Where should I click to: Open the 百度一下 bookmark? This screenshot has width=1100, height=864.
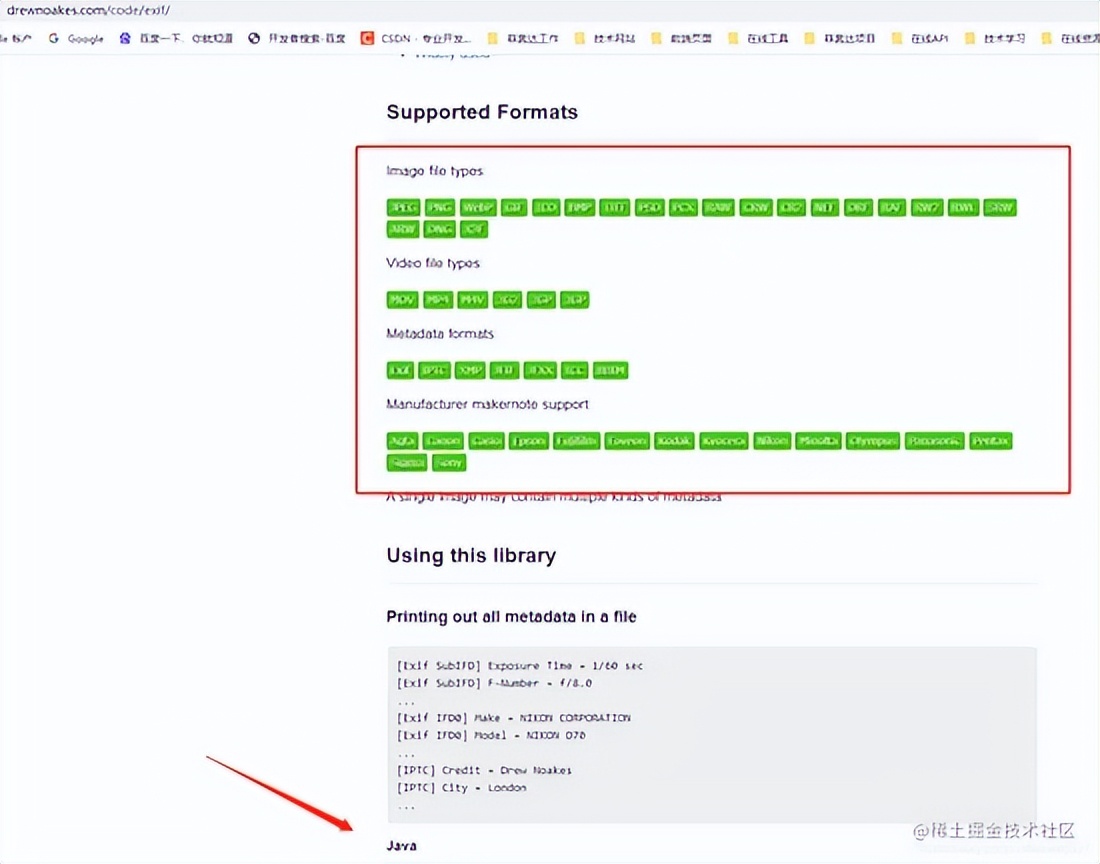click(x=175, y=39)
